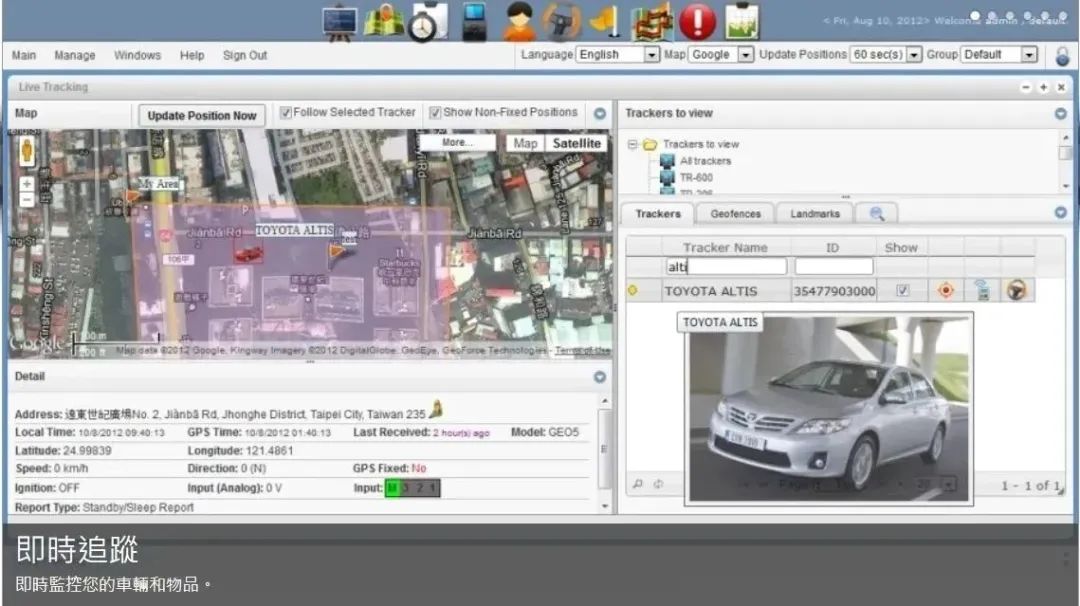Zoom out the map with minus control

pos(27,200)
